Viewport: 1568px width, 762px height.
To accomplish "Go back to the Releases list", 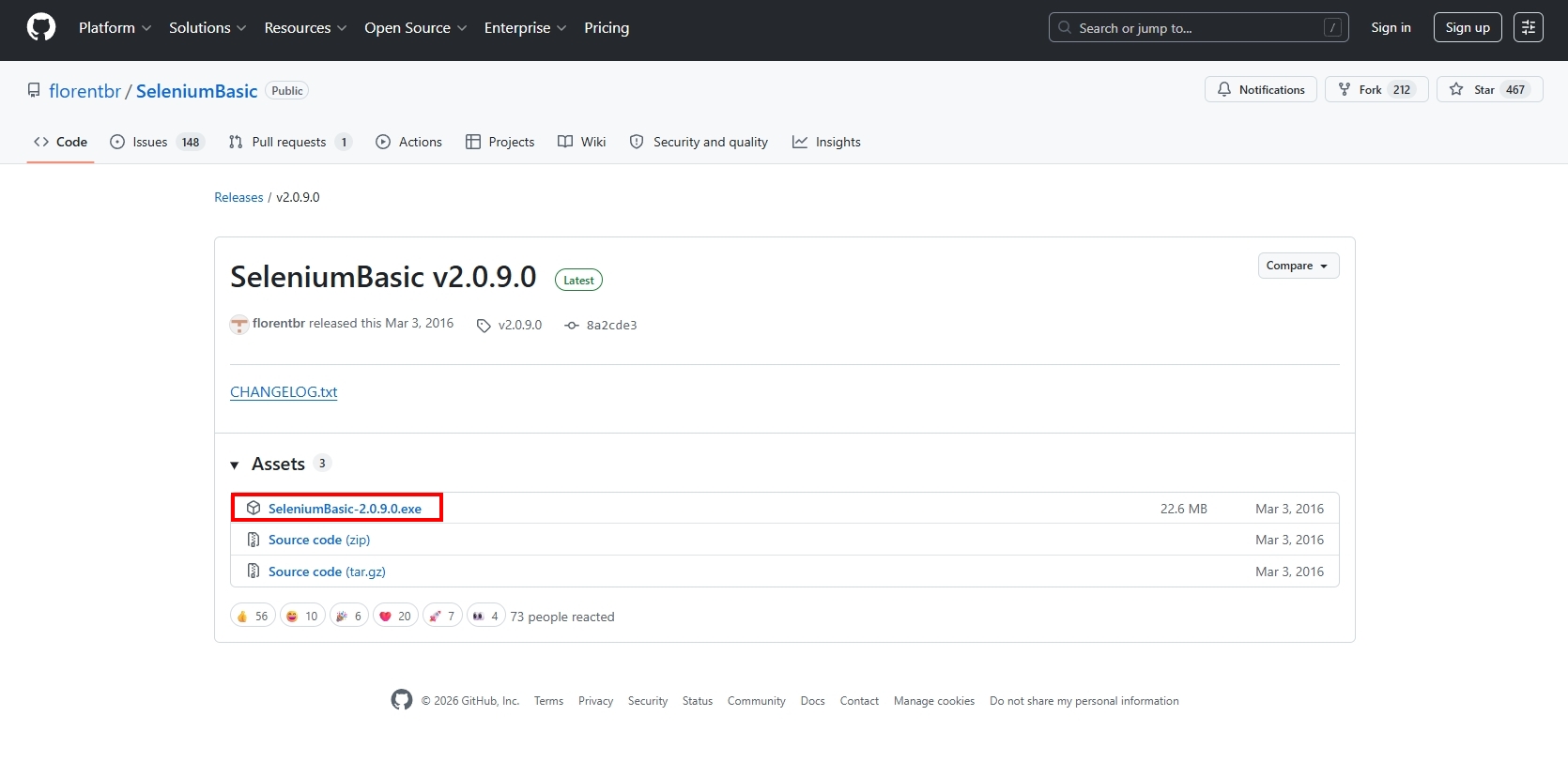I will [x=238, y=197].
